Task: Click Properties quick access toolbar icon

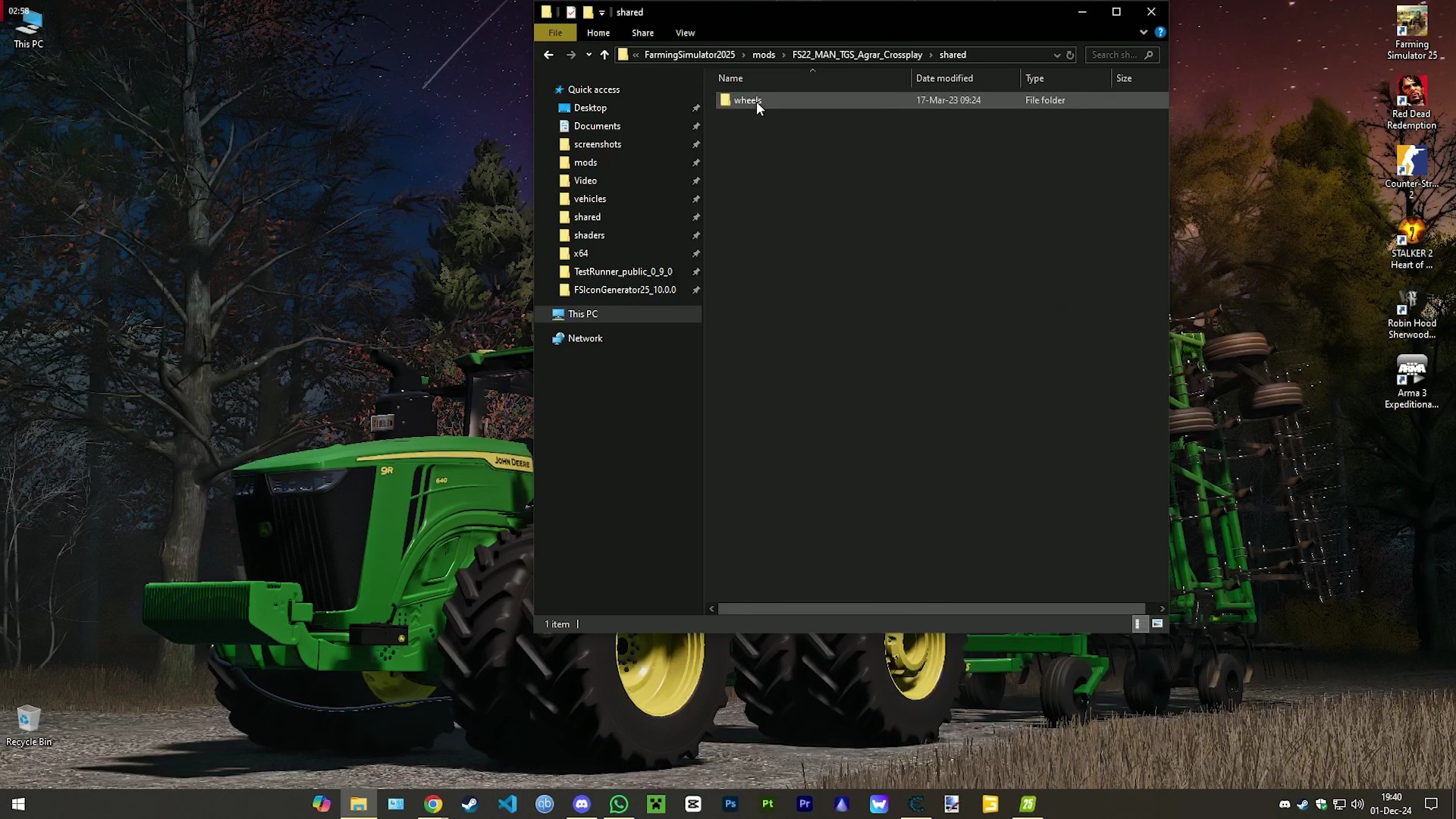Action: (571, 12)
